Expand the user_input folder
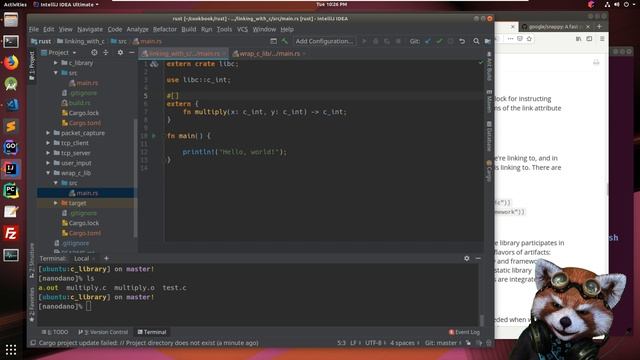Image resolution: width=640 pixels, height=360 pixels. coord(49,163)
